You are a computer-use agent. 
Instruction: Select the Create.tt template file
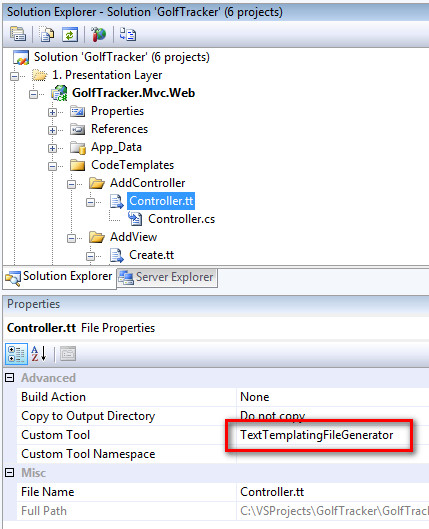click(x=151, y=255)
